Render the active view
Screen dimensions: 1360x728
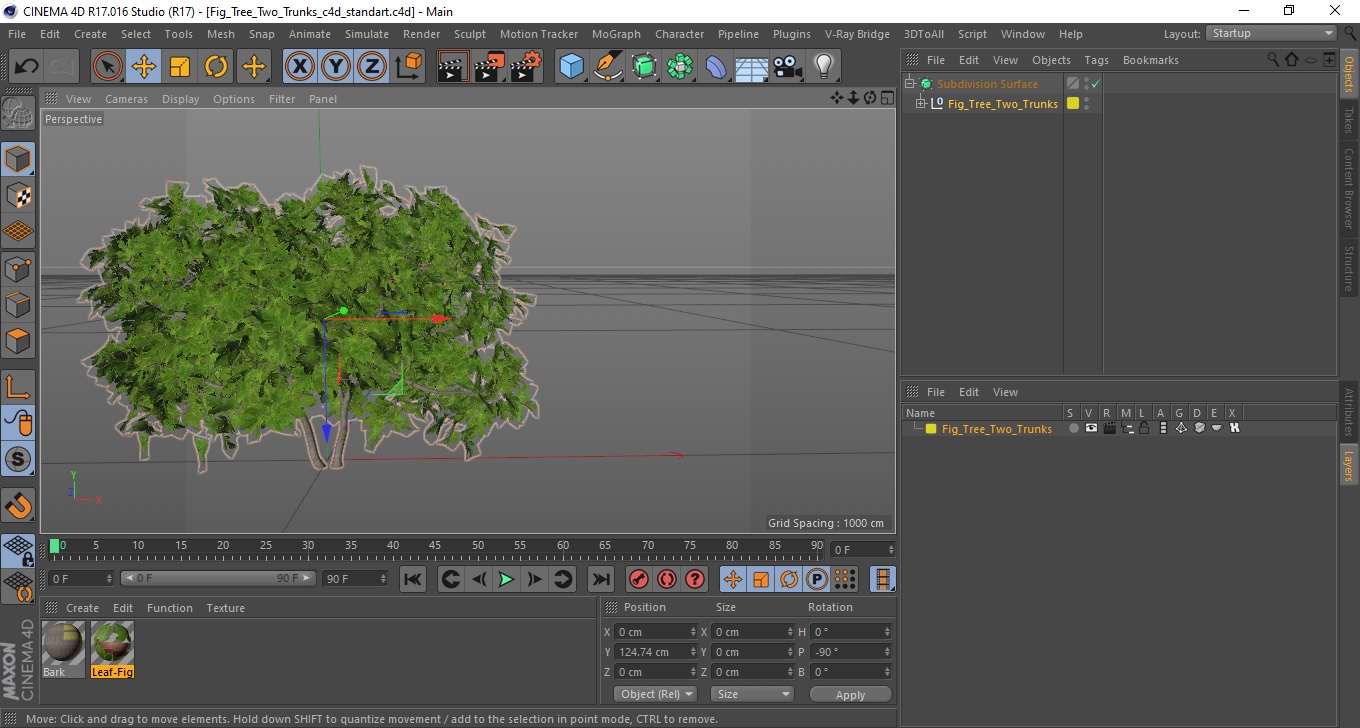(454, 67)
